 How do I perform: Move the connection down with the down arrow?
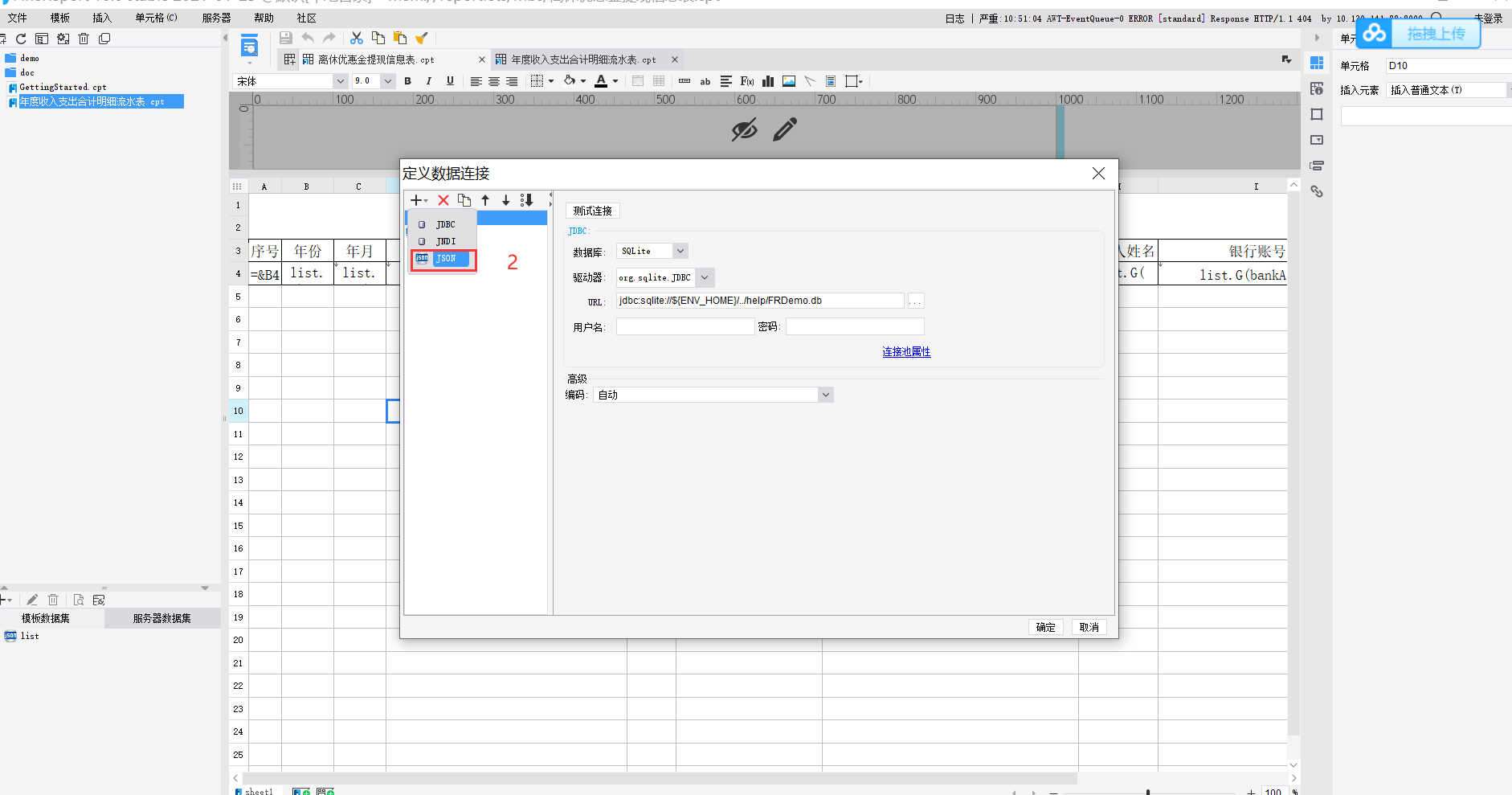[x=506, y=200]
